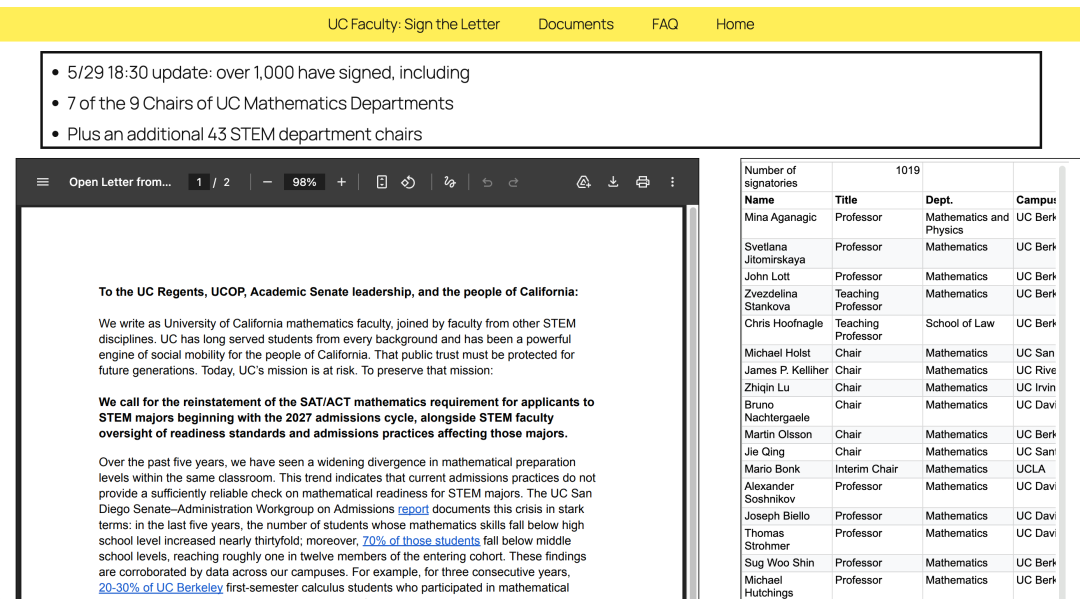Click the 98% zoom level field
Image resolution: width=1080 pixels, height=599 pixels.
304,182
